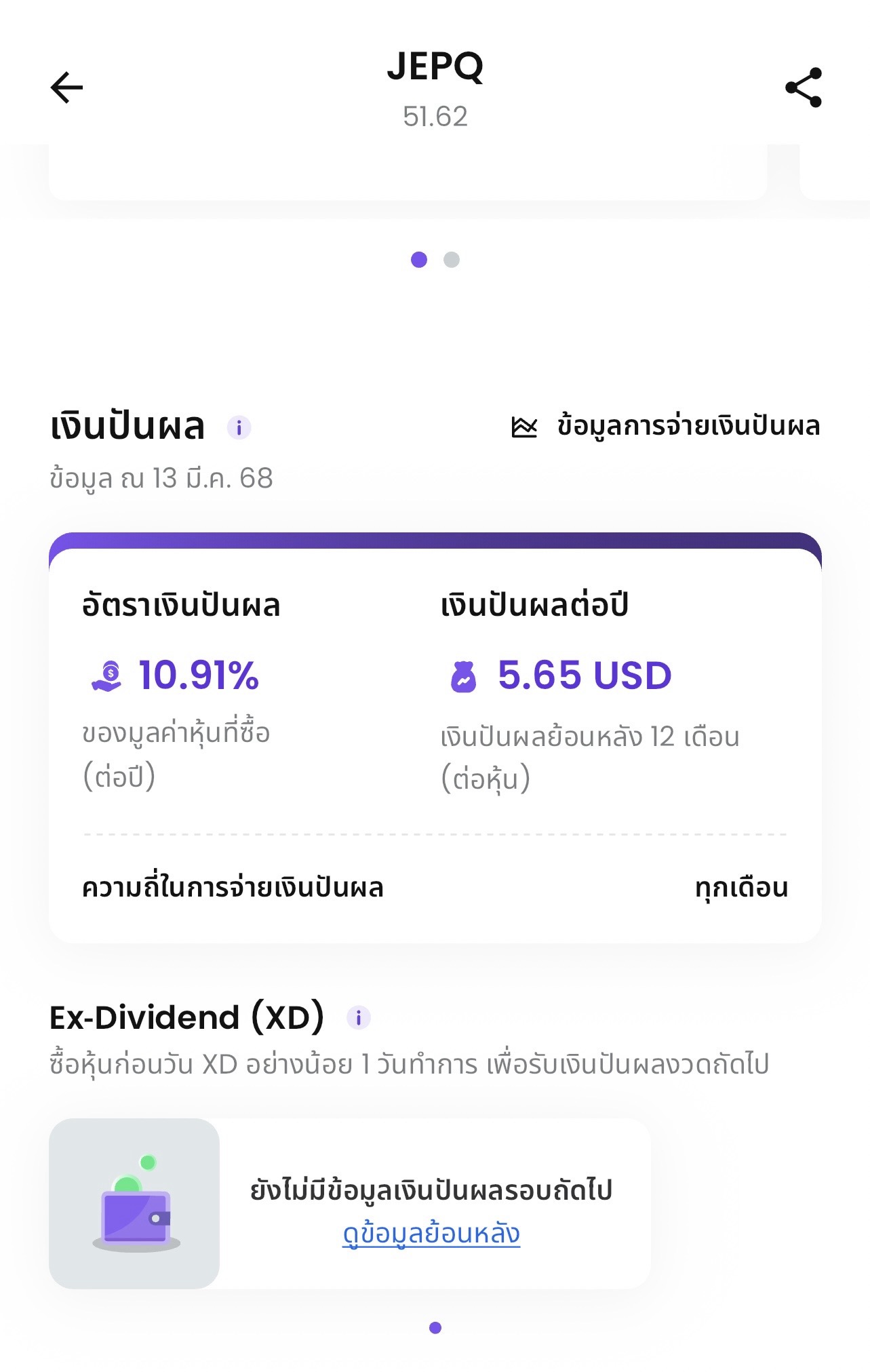Viewport: 870px width, 1372px height.
Task: Click the dividend payment chart icon
Action: coord(524,427)
